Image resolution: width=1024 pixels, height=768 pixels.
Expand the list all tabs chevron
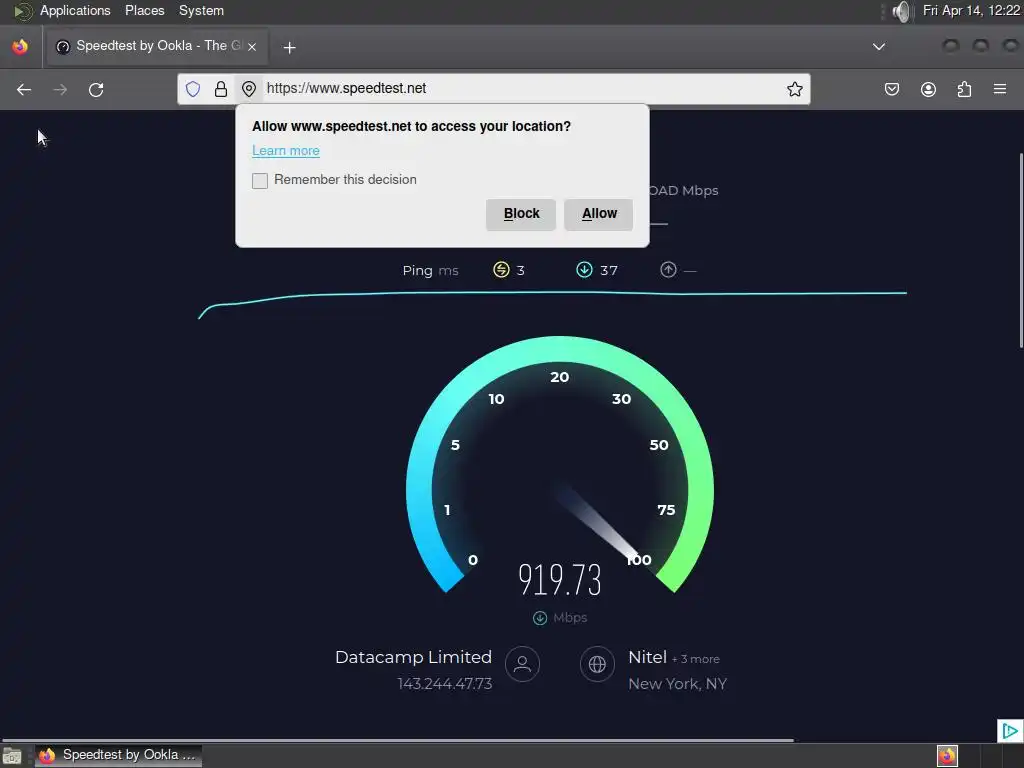[x=879, y=46]
